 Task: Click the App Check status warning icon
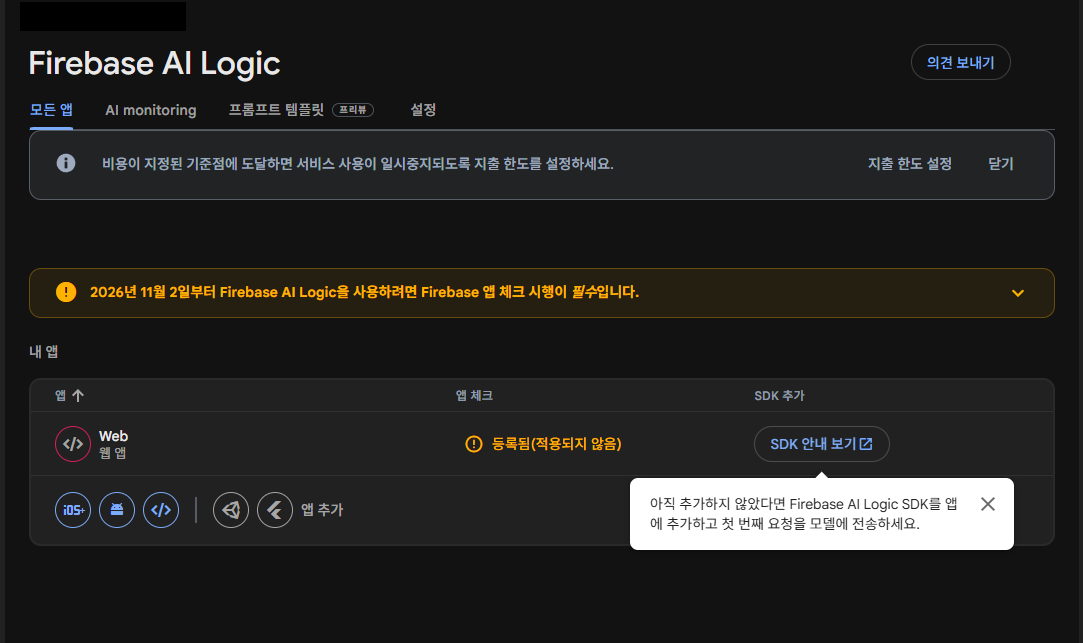point(474,443)
